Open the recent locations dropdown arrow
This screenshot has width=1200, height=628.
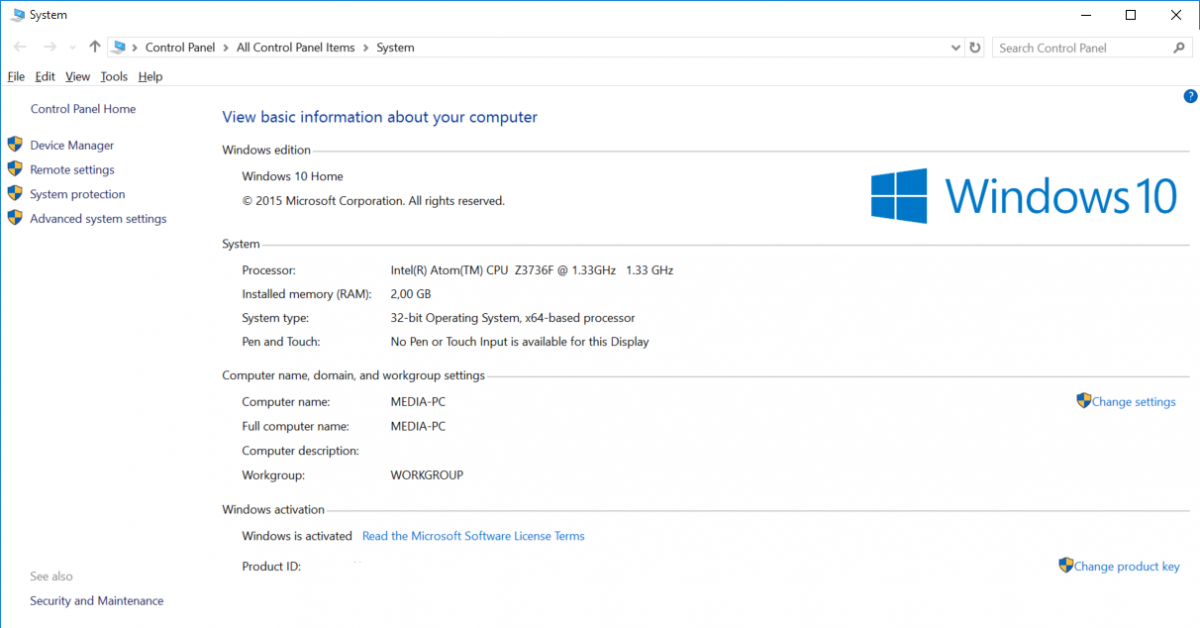pyautogui.click(x=72, y=48)
